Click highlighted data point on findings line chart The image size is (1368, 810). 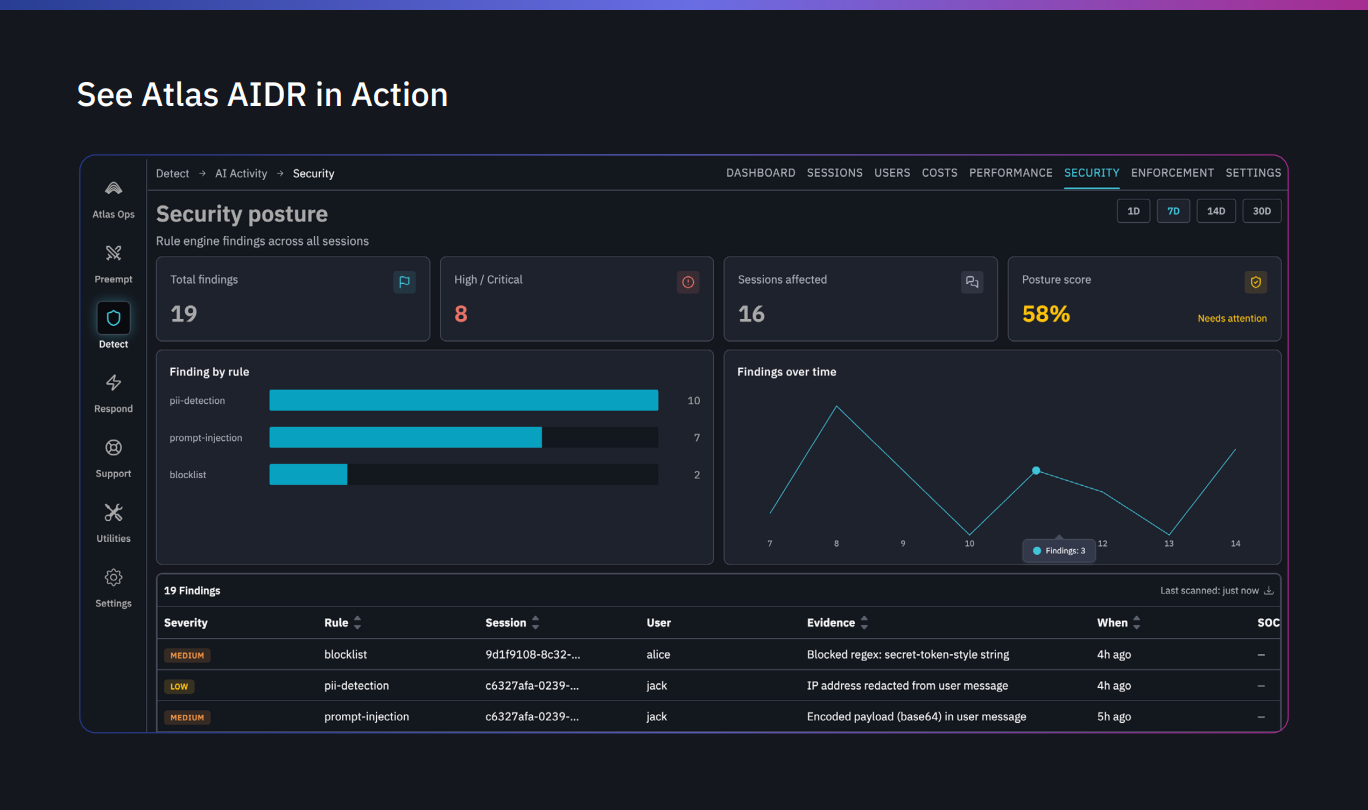click(1036, 470)
